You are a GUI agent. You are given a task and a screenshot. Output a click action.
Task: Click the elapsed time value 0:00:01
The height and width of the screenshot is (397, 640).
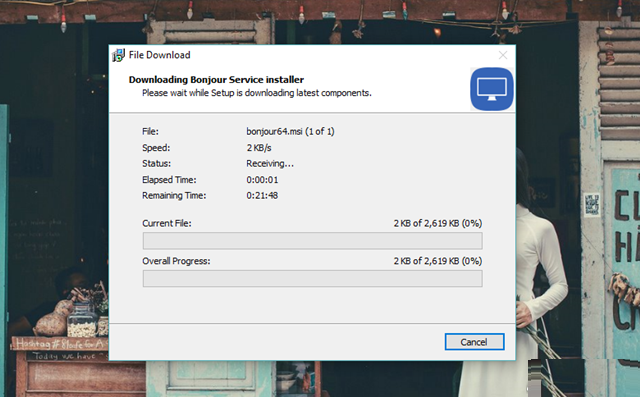[x=262, y=180]
